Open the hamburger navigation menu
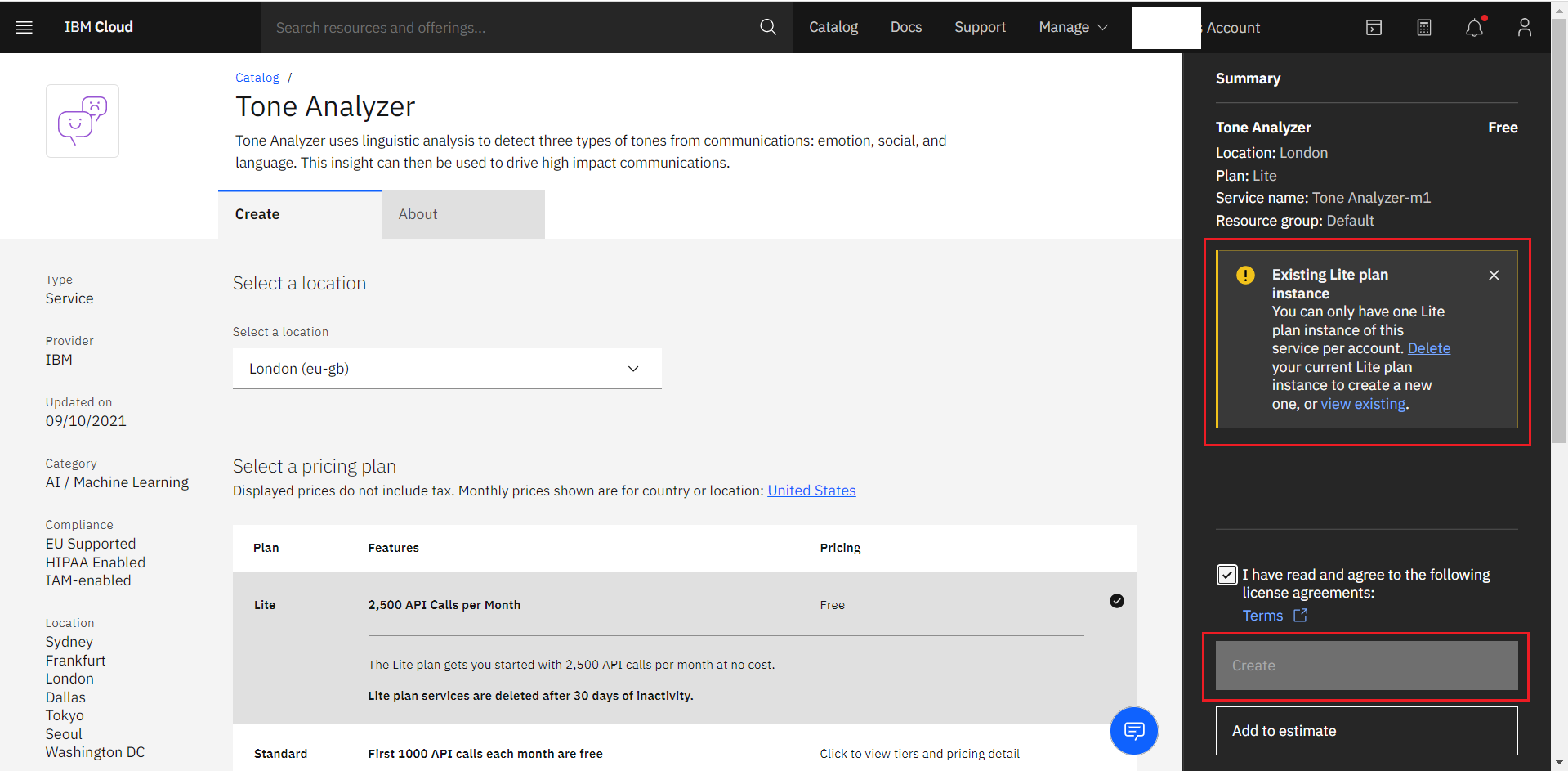 tap(25, 27)
